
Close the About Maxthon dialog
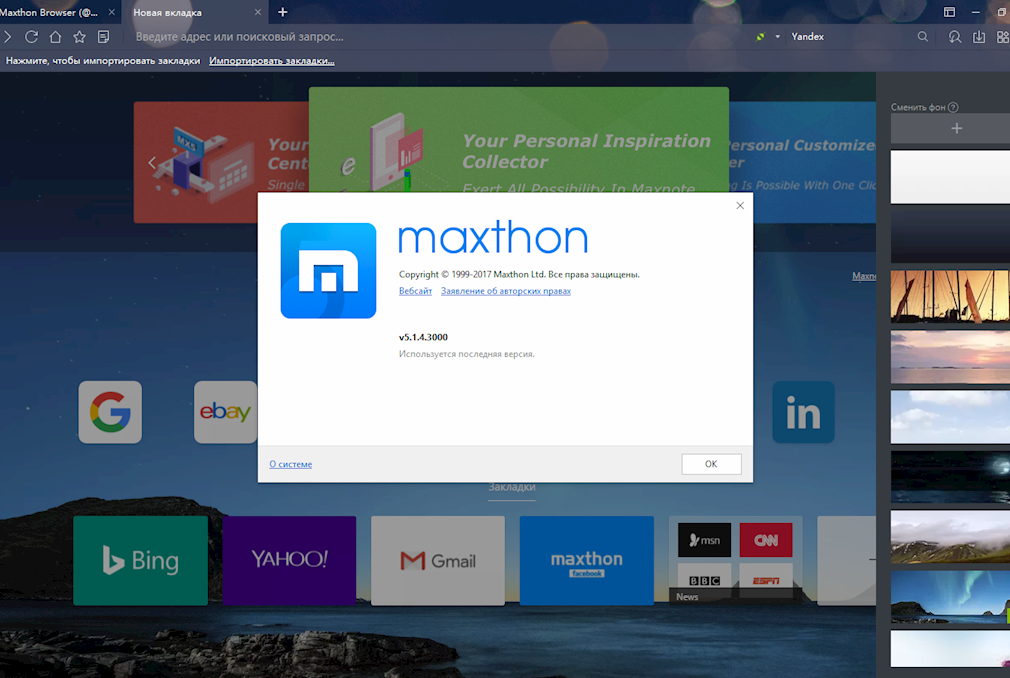tap(740, 205)
